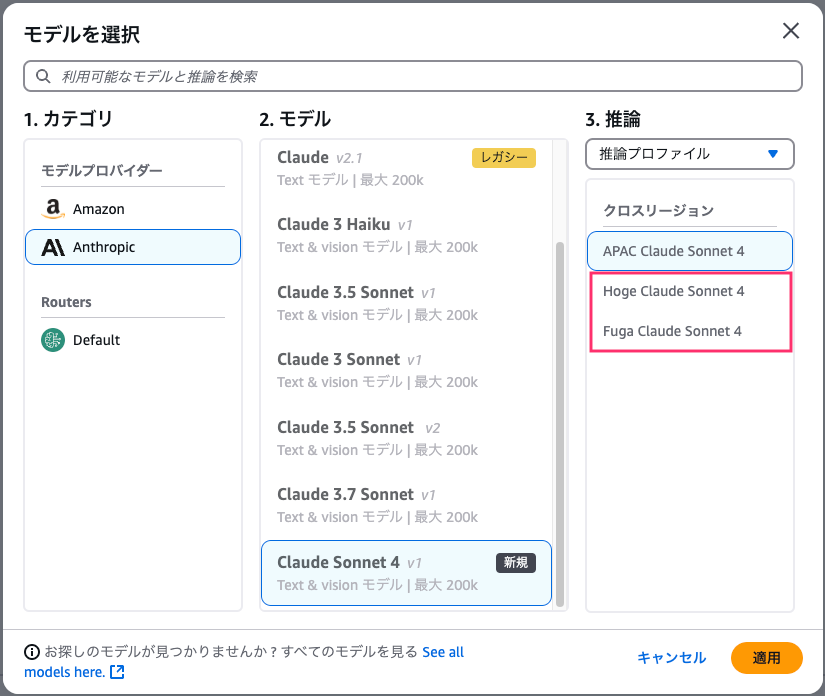
Task: Click the キャンセル button
Action: 671,658
